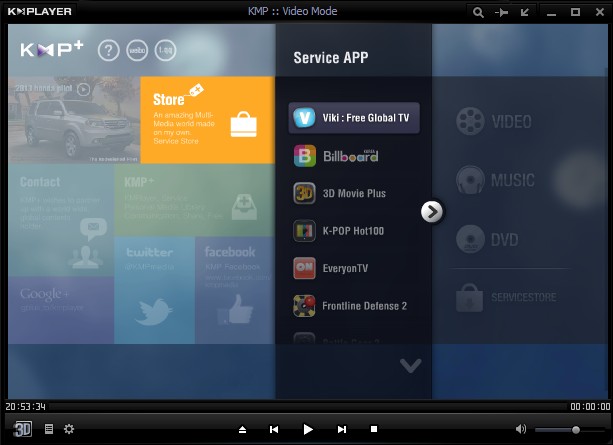Select Frontline Defense 2 app
This screenshot has width=613, height=445.
pyautogui.click(x=354, y=306)
